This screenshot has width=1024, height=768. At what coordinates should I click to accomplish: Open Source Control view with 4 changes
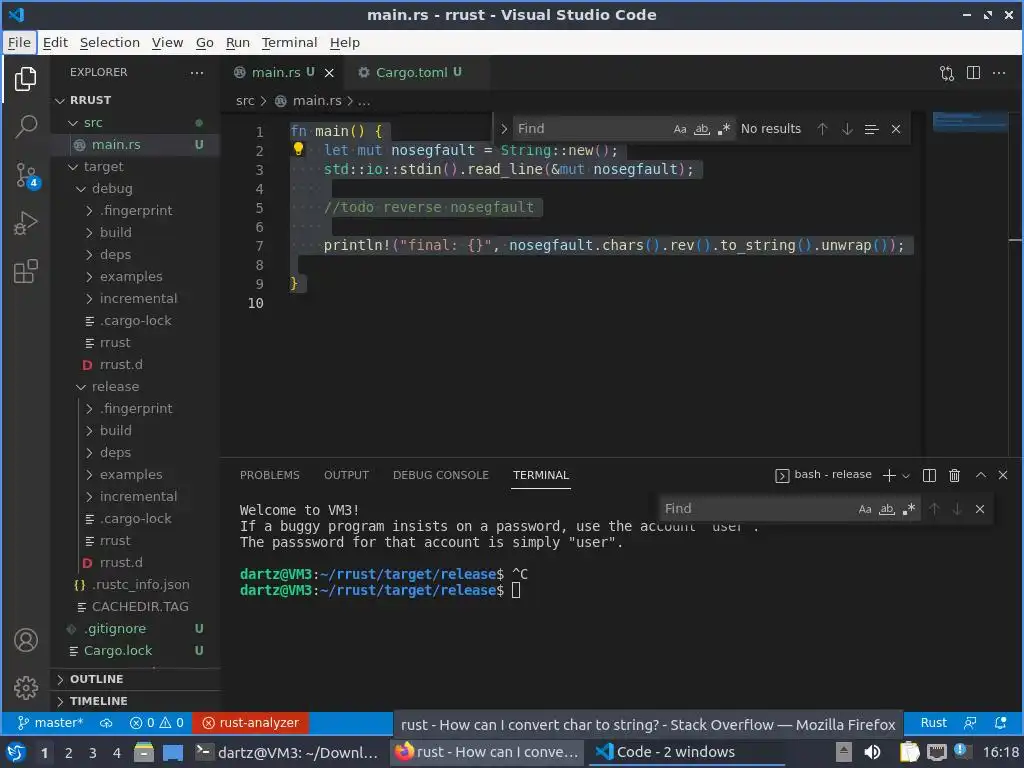pos(26,175)
